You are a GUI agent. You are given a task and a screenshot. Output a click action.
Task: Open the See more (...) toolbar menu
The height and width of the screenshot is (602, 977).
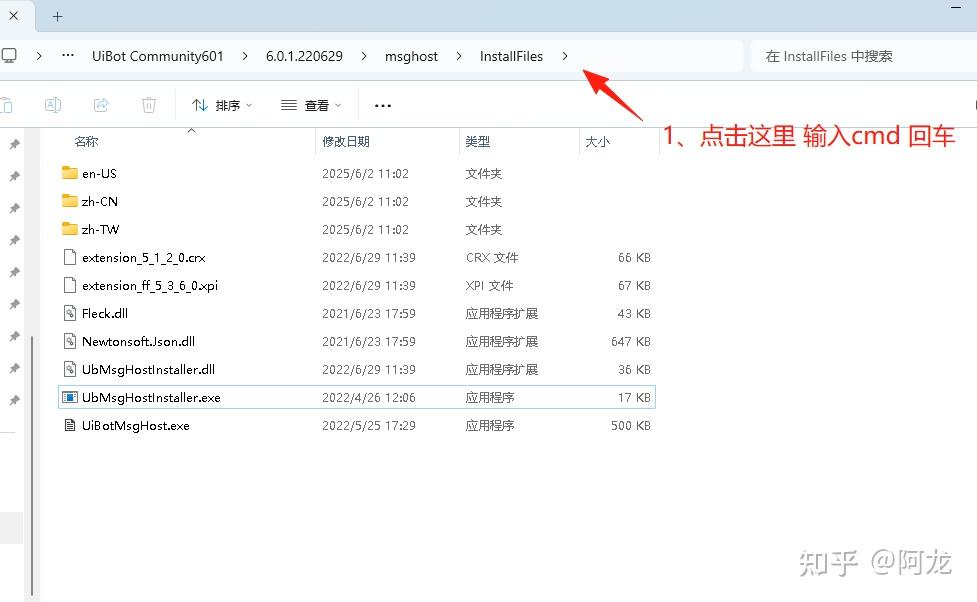pos(381,105)
